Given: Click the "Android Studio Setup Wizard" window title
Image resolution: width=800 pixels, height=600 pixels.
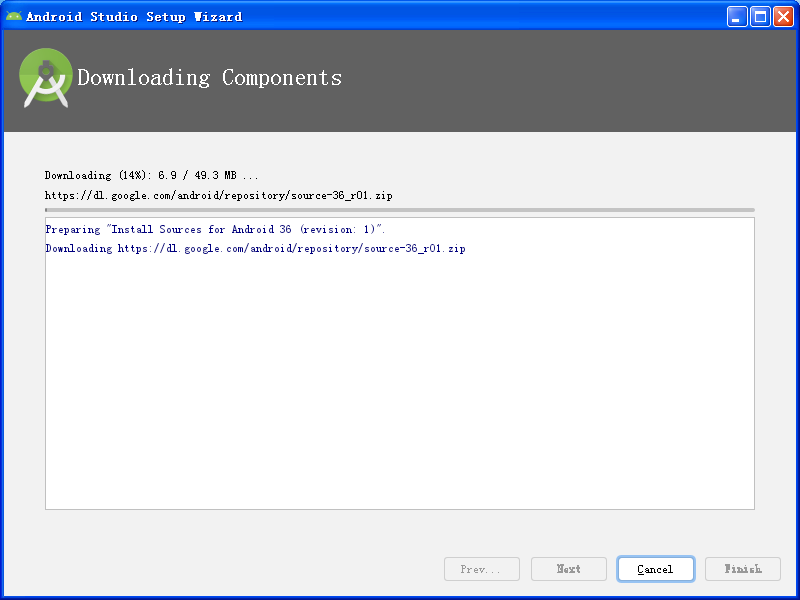Looking at the screenshot, I should coord(134,17).
